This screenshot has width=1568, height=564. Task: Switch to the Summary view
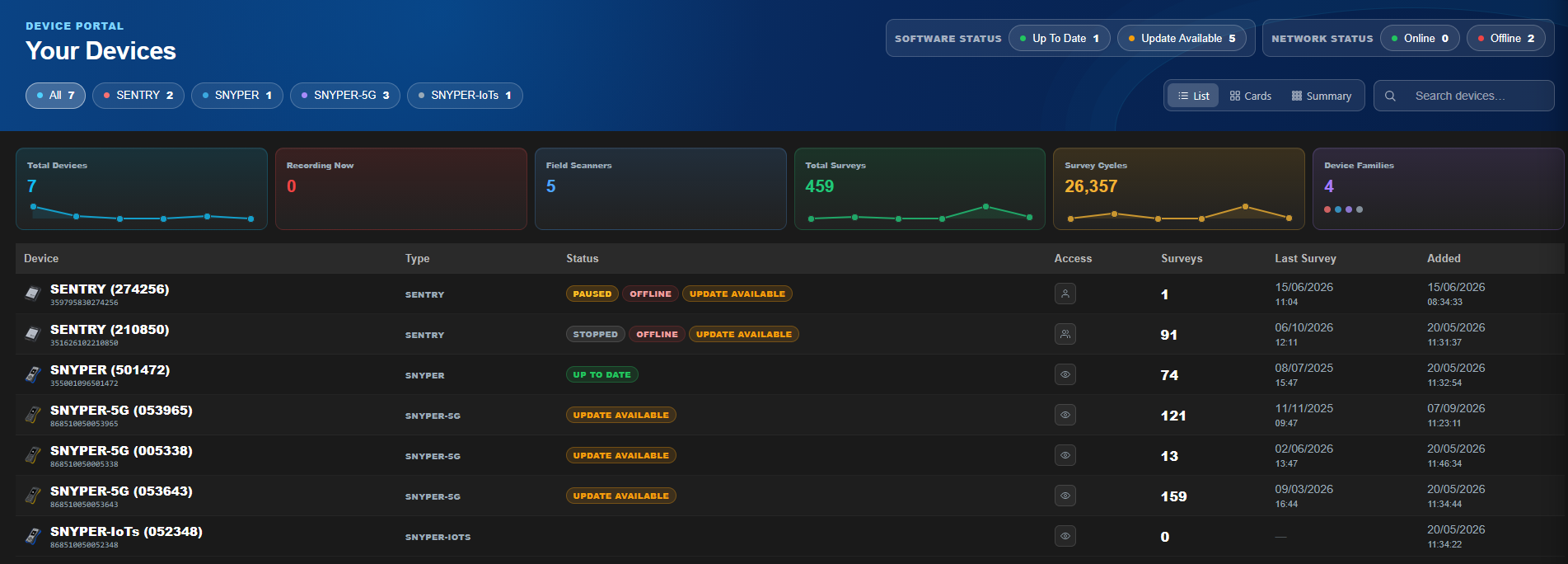[1322, 96]
